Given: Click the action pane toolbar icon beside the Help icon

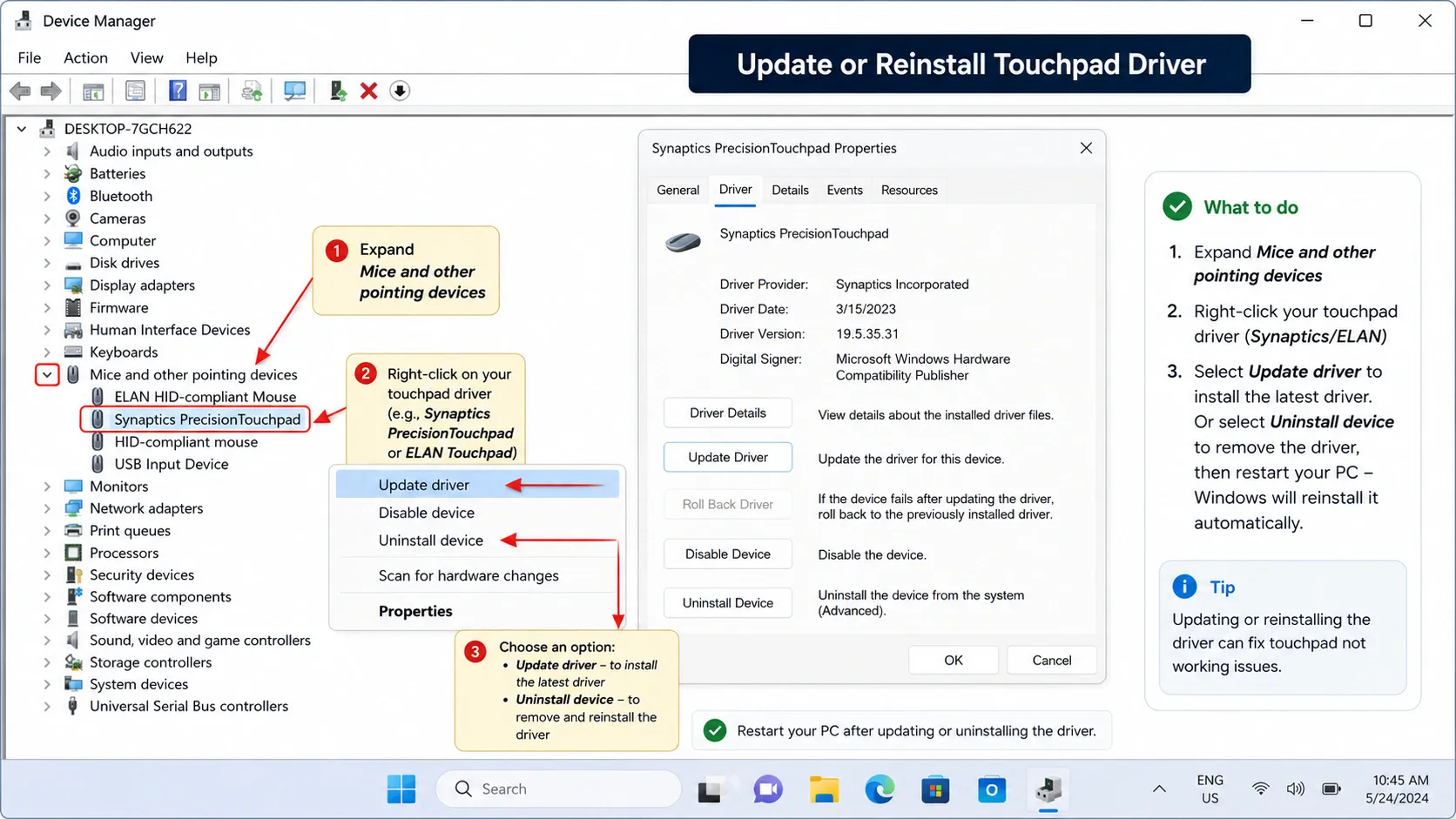Looking at the screenshot, I should 209,91.
